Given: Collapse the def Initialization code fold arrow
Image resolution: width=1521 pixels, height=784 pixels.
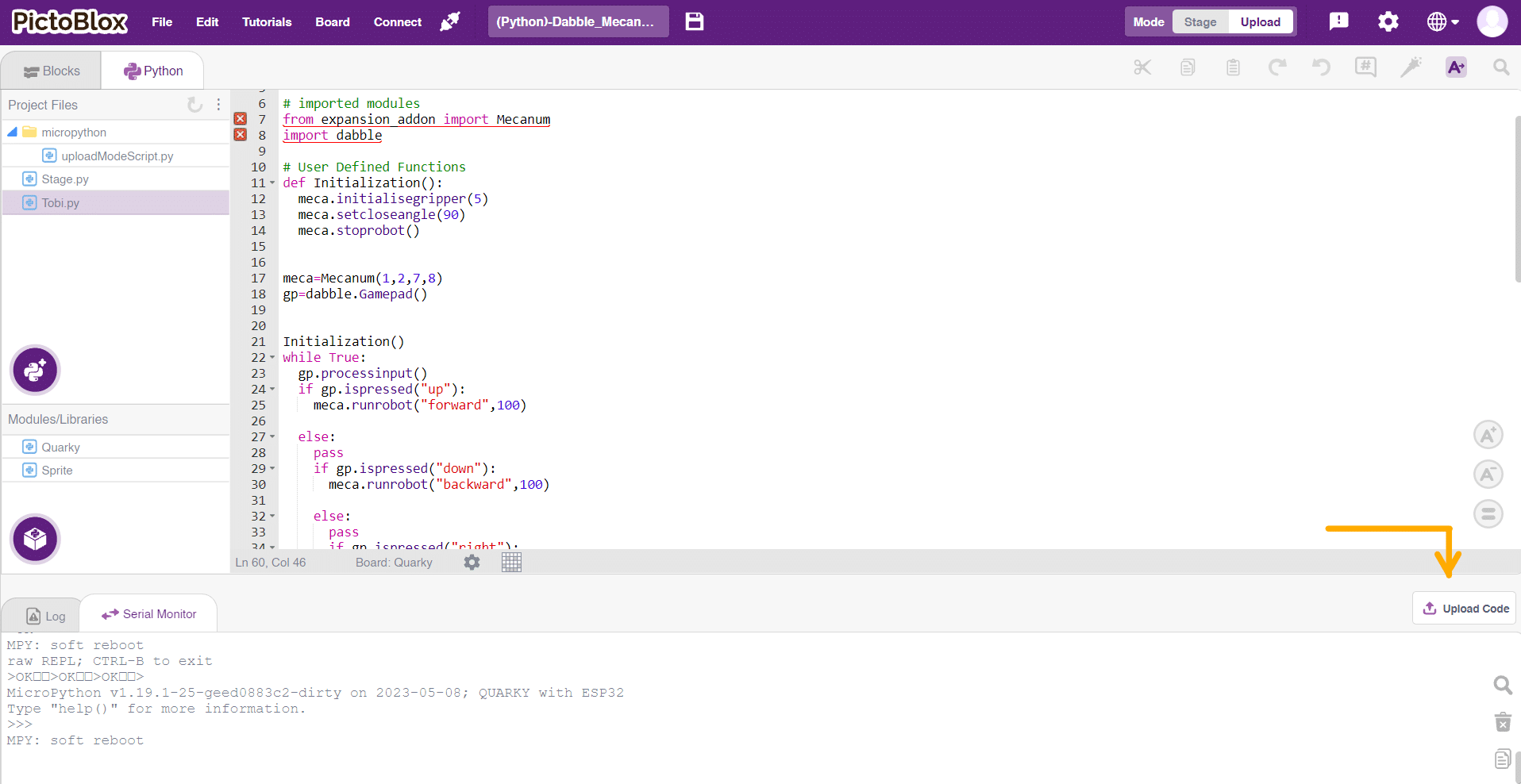Looking at the screenshot, I should click(272, 183).
